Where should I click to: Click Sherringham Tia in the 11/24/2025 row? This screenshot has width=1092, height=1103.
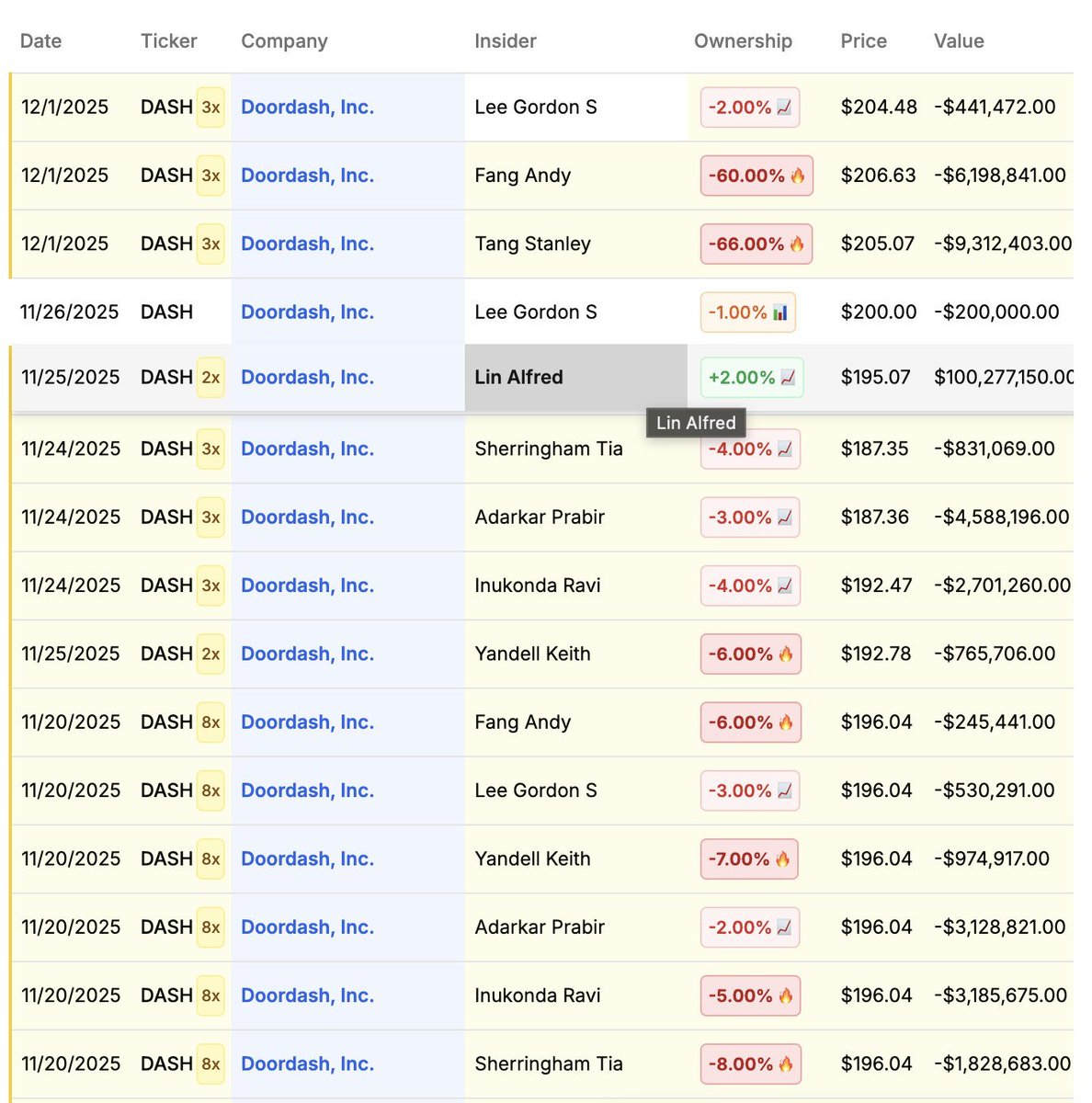tap(549, 449)
